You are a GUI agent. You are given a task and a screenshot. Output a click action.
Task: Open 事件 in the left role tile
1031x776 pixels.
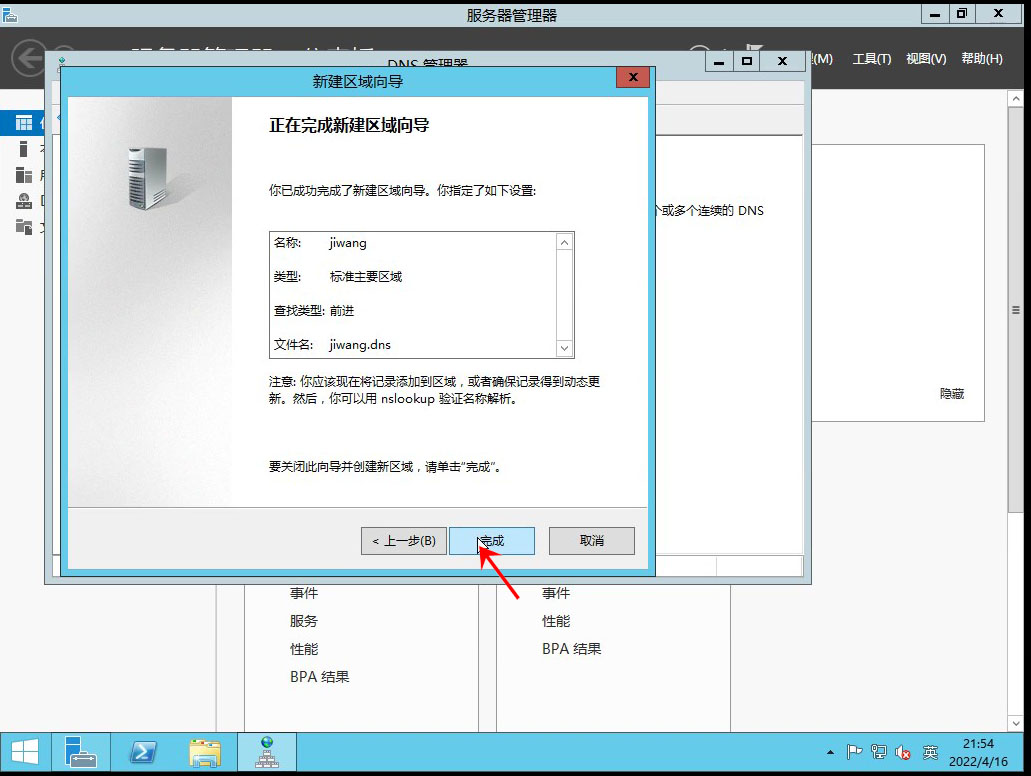(304, 593)
